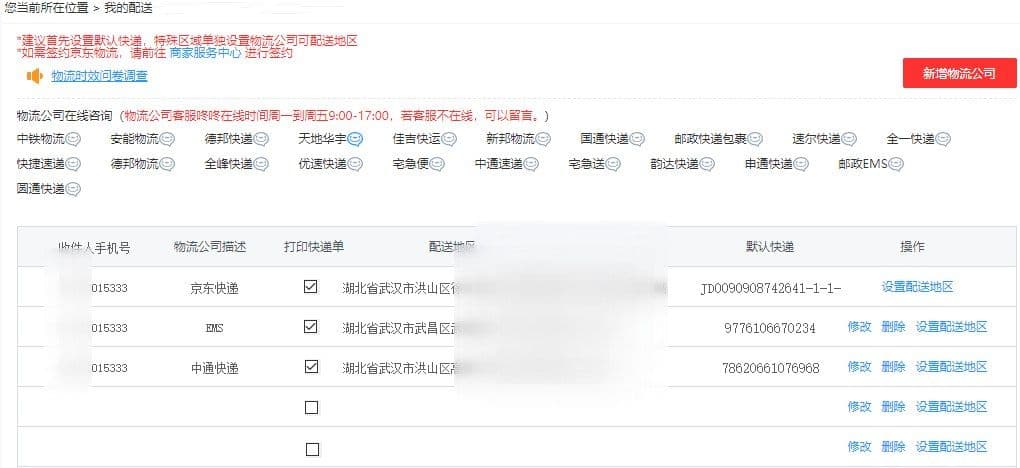Click 修改 in the EMS row
This screenshot has height=468, width=1020.
click(859, 327)
